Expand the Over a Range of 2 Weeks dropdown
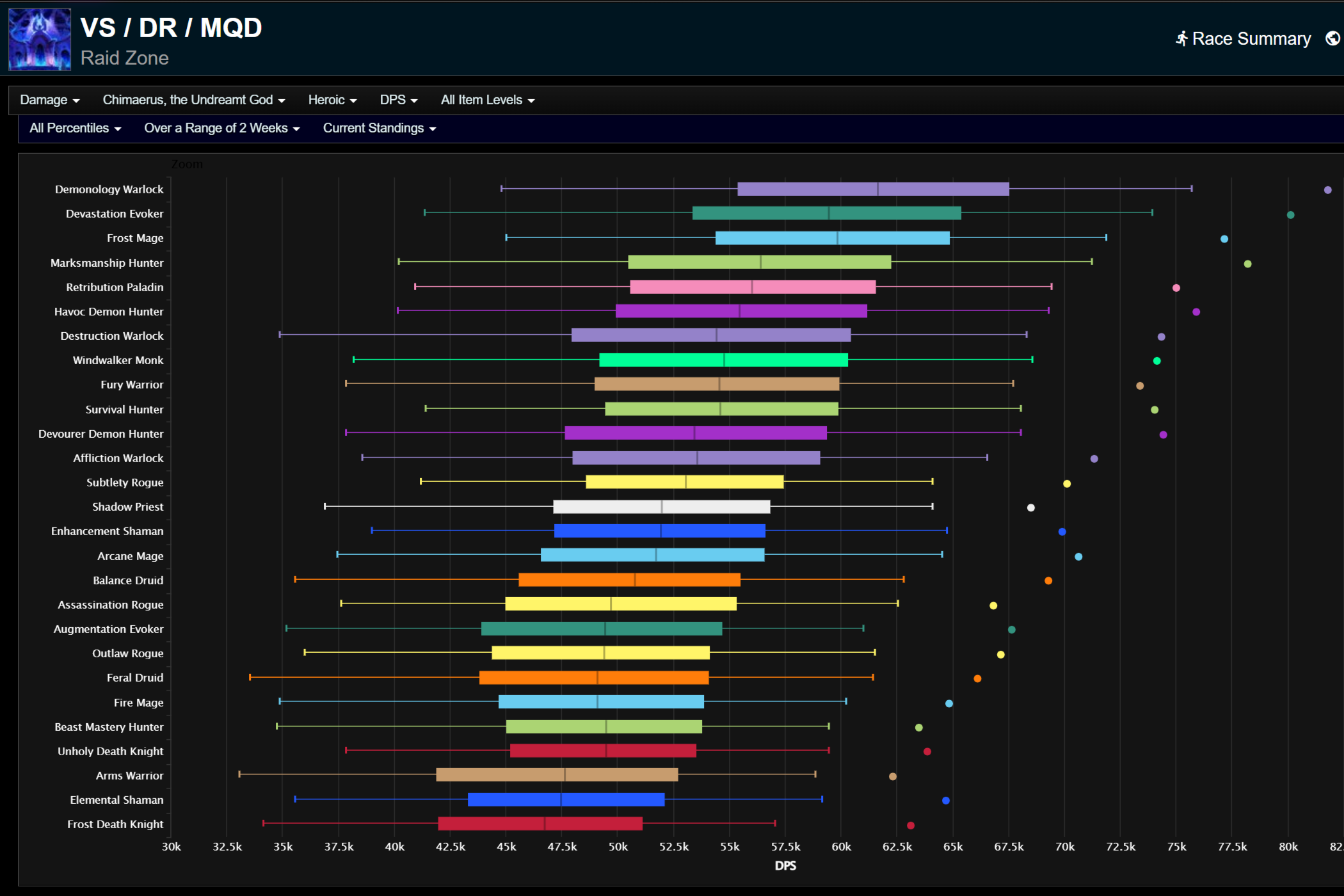The width and height of the screenshot is (1344, 896). click(x=221, y=128)
